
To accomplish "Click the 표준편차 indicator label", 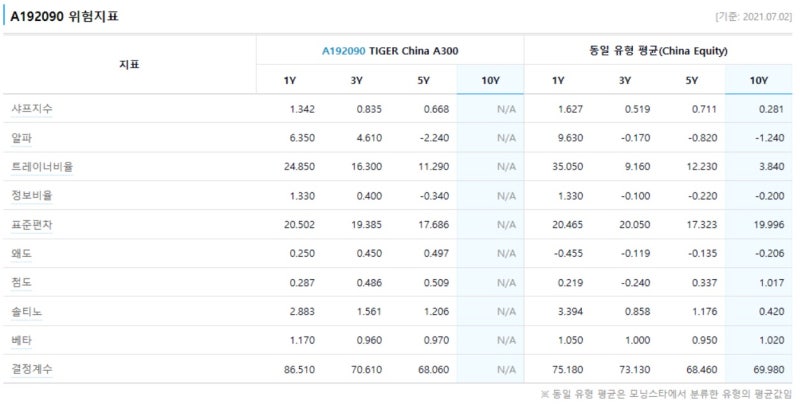I will click(32, 224).
